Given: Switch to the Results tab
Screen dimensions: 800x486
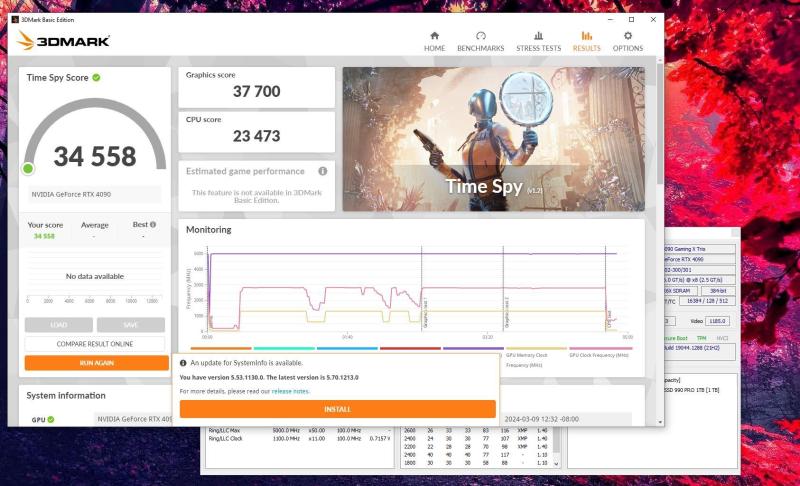Looking at the screenshot, I should (586, 41).
